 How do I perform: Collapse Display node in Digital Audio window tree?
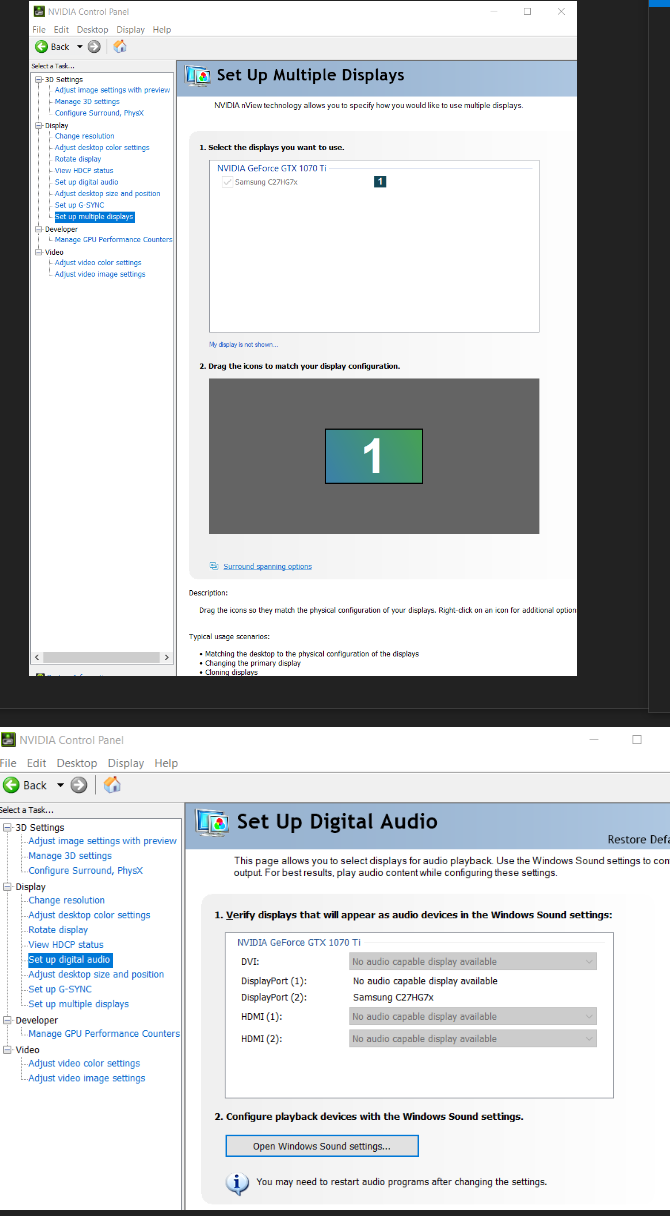coord(7,887)
